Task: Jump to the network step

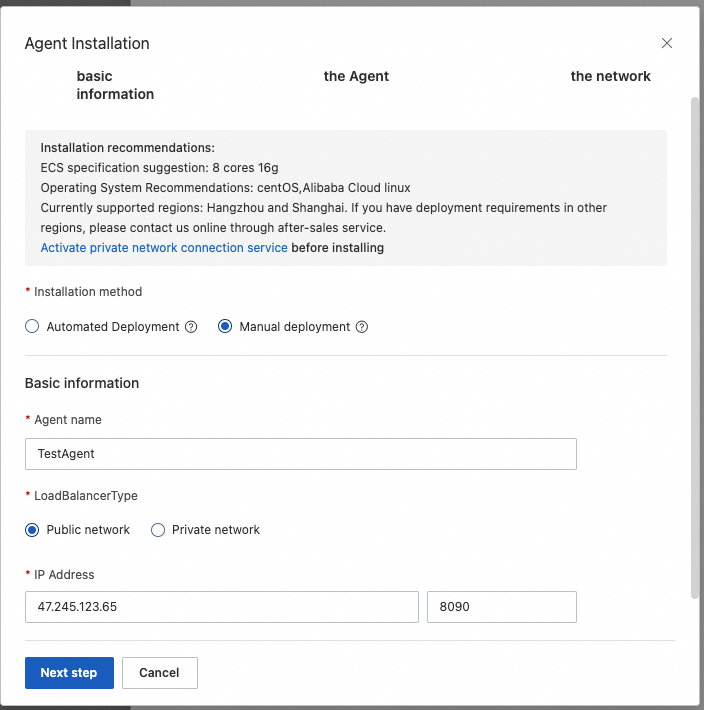Action: tap(610, 76)
